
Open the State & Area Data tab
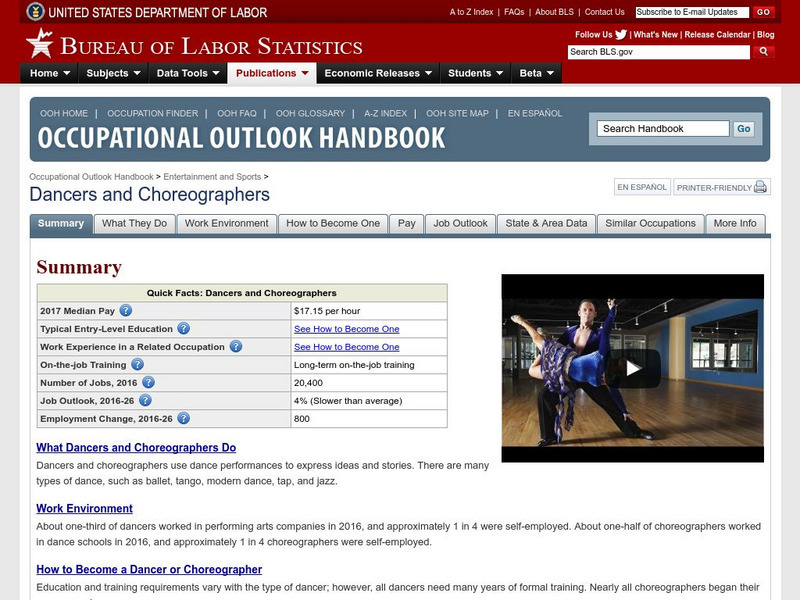point(546,223)
